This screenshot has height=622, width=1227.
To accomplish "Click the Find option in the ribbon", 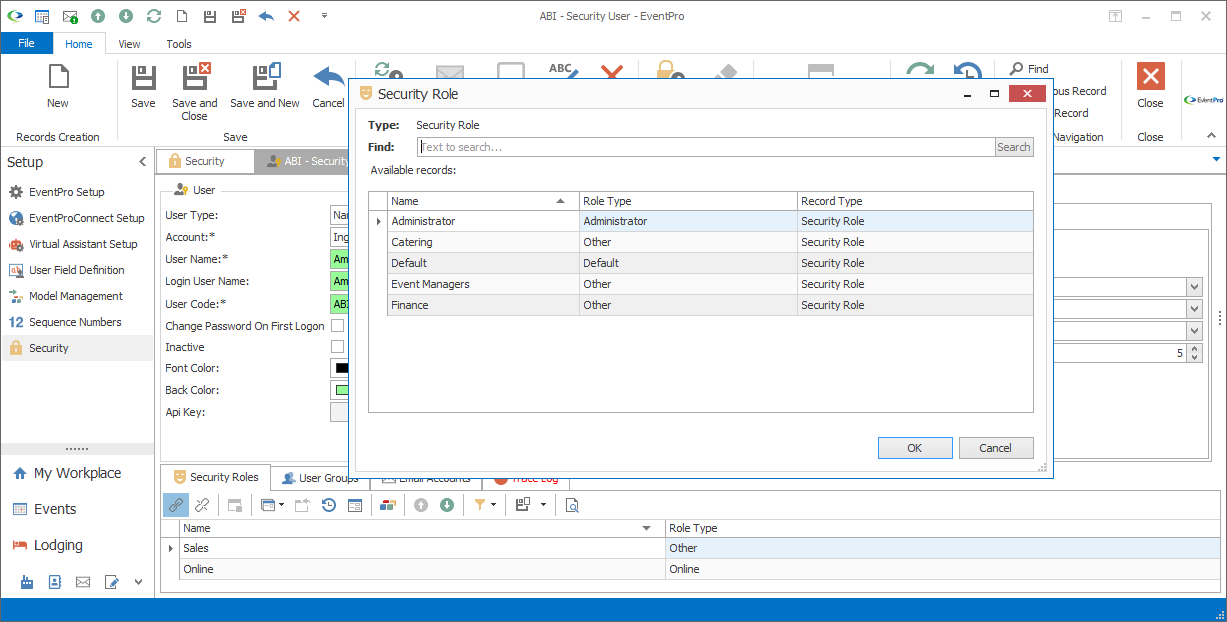I will click(1029, 69).
